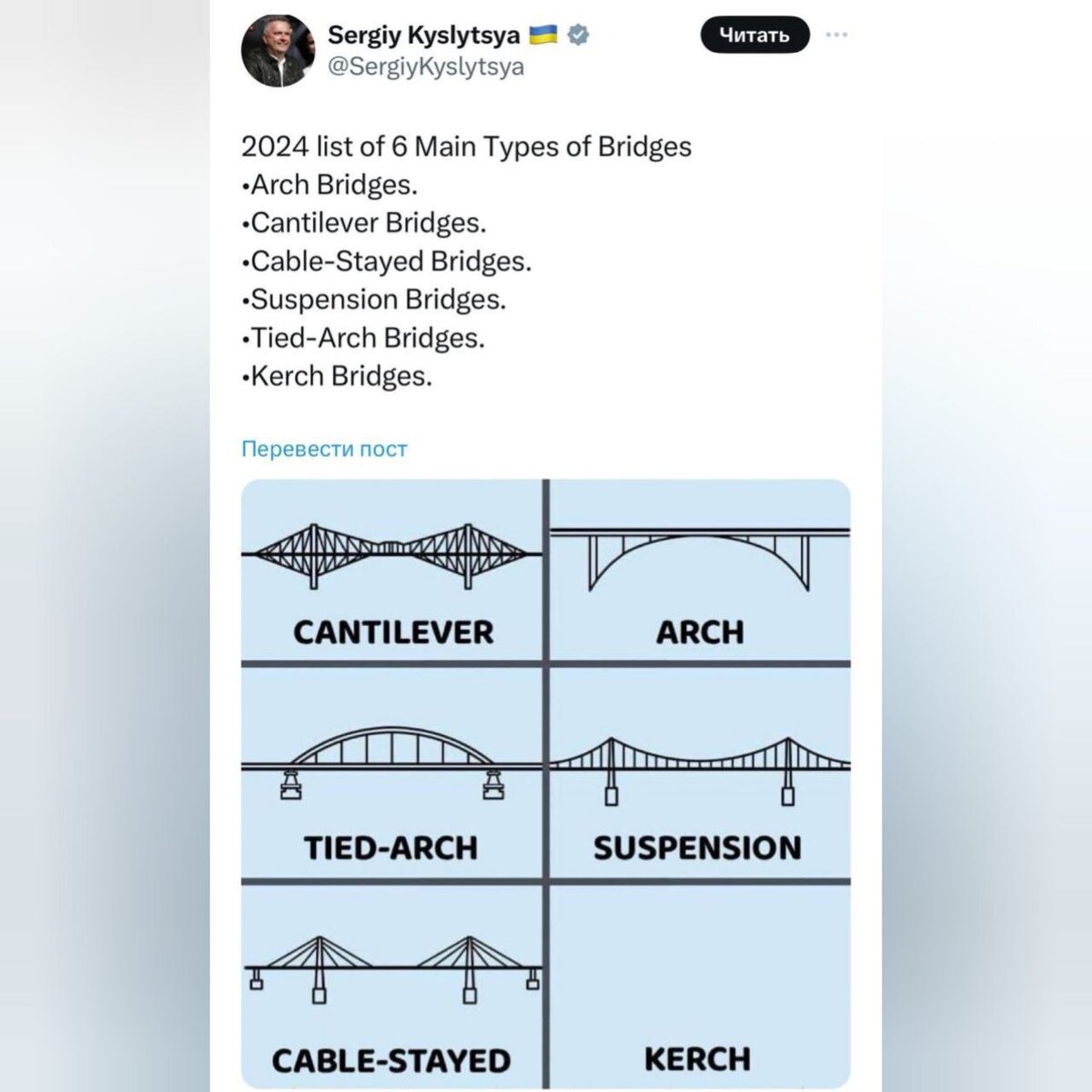Click the CABLE-STAYED label in image
This screenshot has height=1092, width=1092.
tap(391, 1061)
